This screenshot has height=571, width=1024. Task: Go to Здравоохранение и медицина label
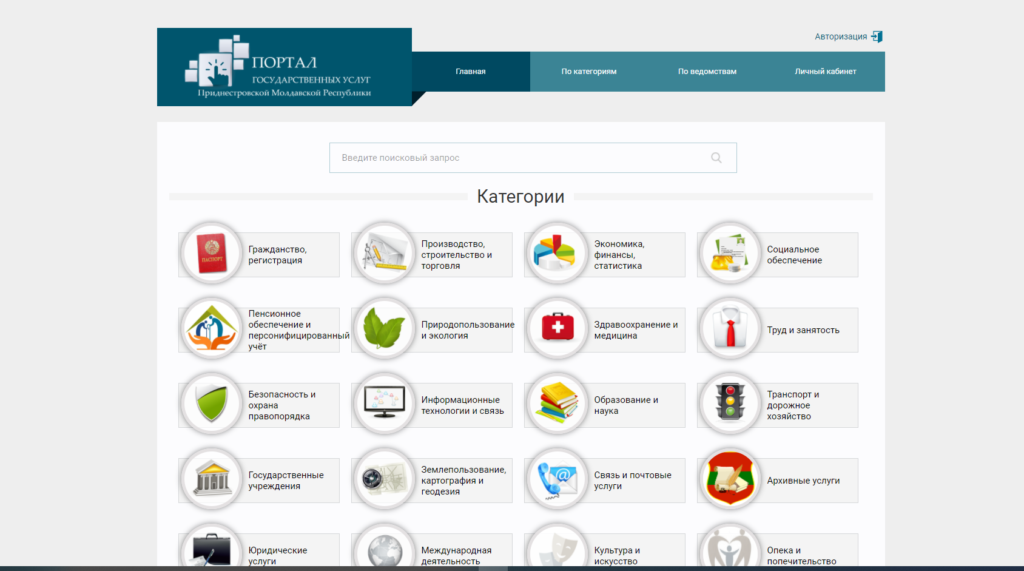coord(636,330)
